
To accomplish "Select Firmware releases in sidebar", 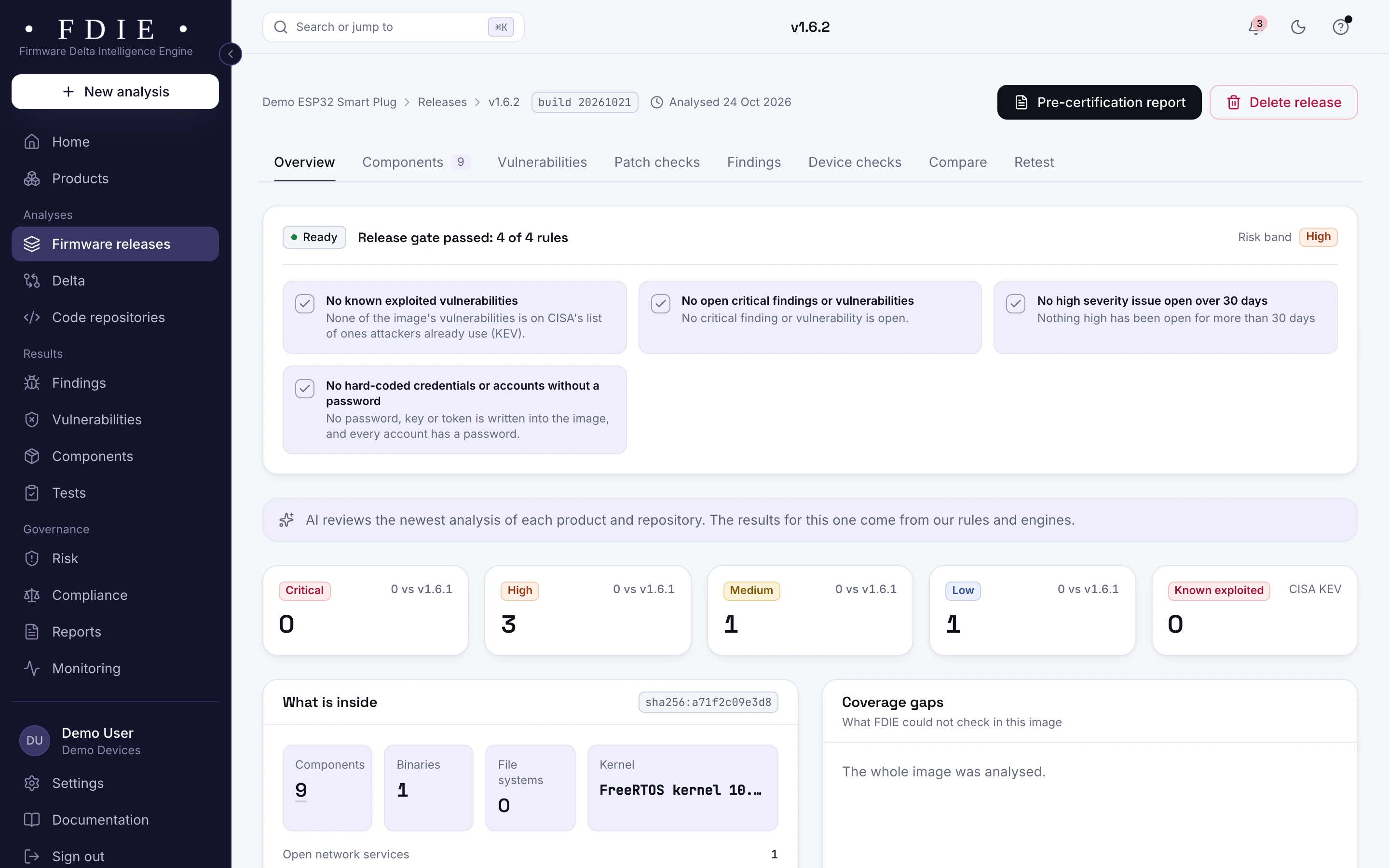I will 115,244.
